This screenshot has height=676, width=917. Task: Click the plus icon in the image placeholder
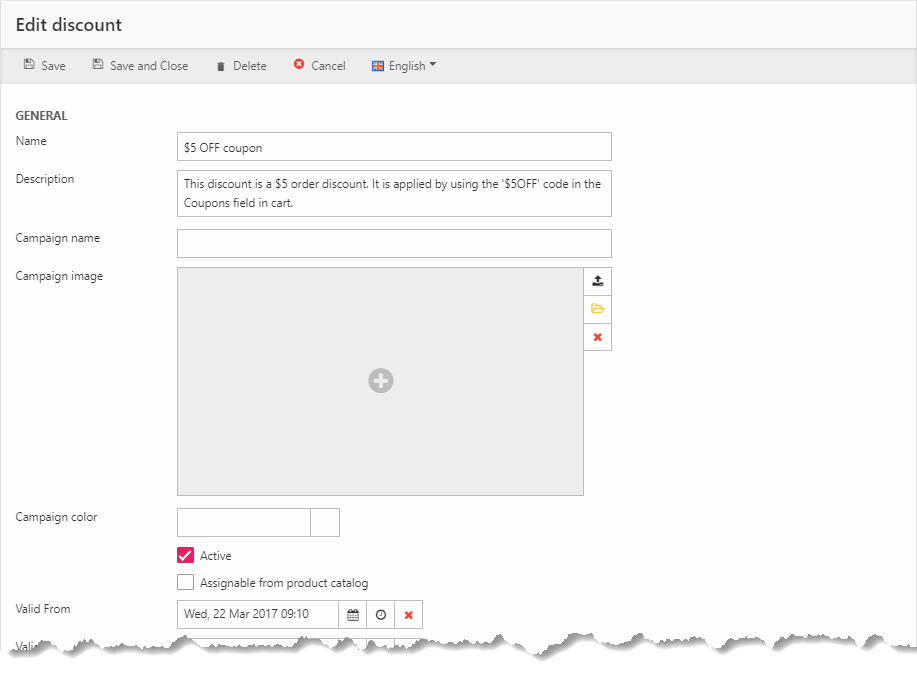380,381
